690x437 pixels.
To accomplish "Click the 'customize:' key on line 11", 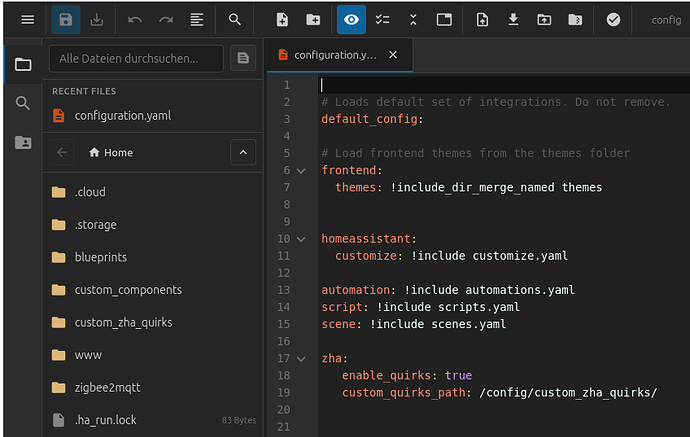I will [369, 256].
